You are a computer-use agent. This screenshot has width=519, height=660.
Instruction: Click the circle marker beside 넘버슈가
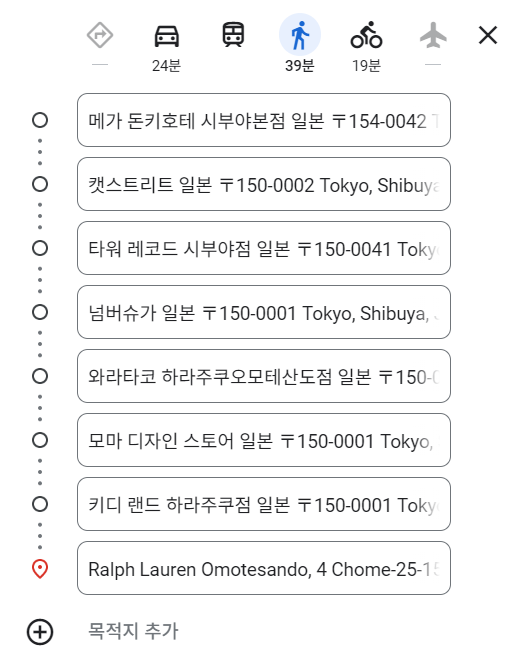(x=40, y=312)
